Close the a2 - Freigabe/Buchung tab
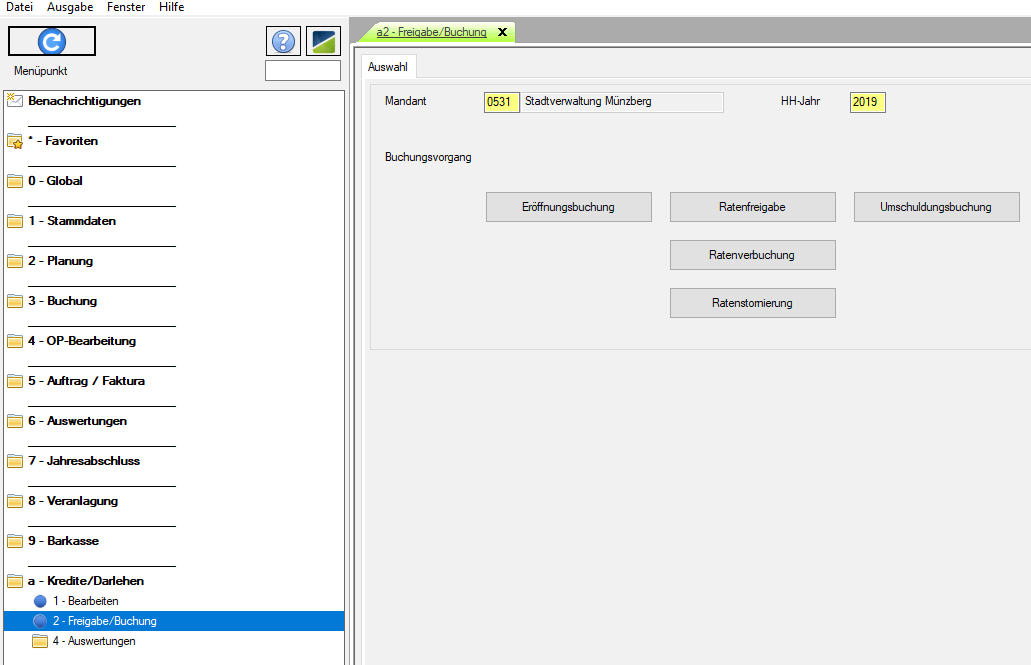This screenshot has height=665, width=1031. 502,32
